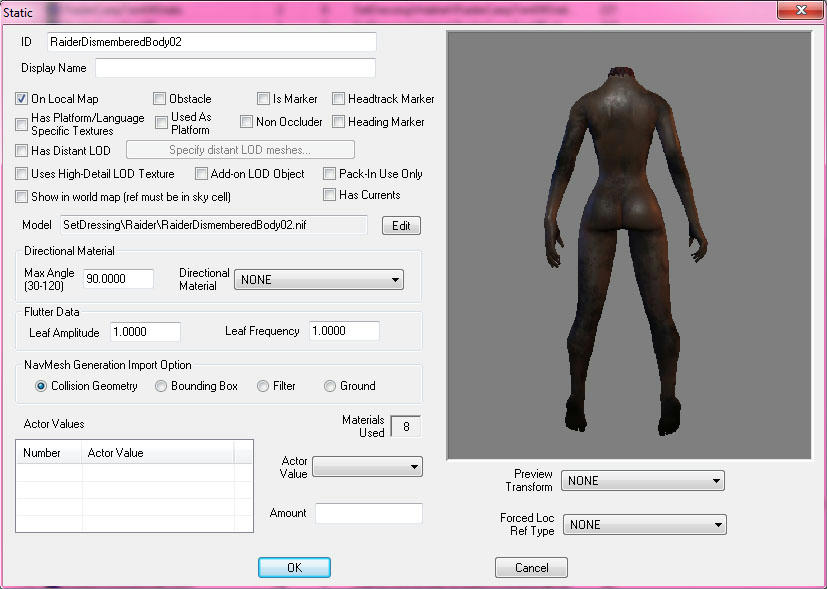This screenshot has height=589, width=827.
Task: Check the Non Occluder box
Action: (246, 122)
